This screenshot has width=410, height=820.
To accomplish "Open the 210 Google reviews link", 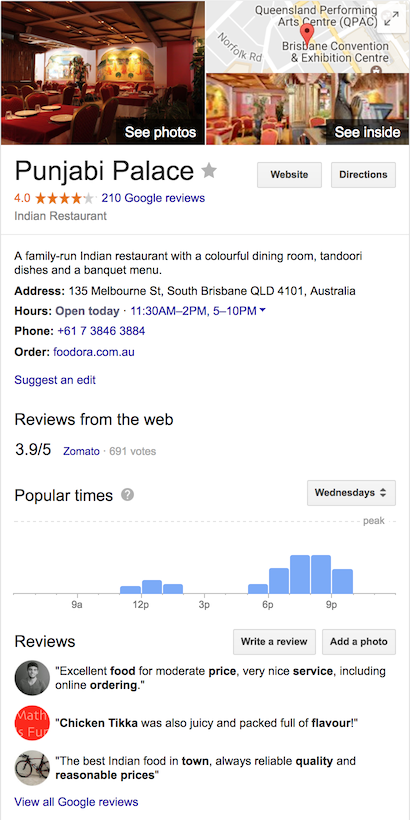I will [x=153, y=198].
